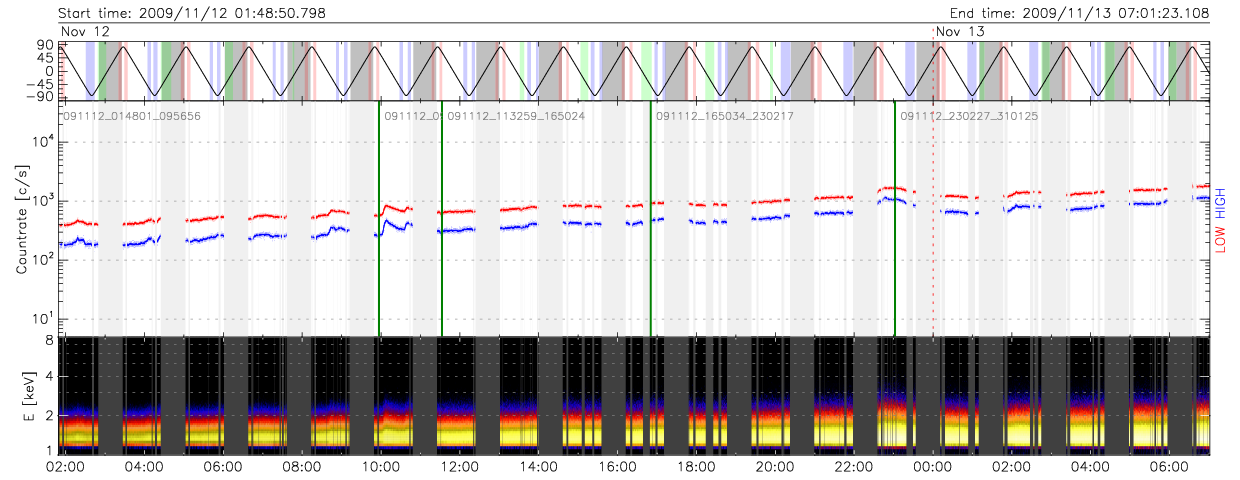Click the 10^4 countrate tick label

[40, 142]
